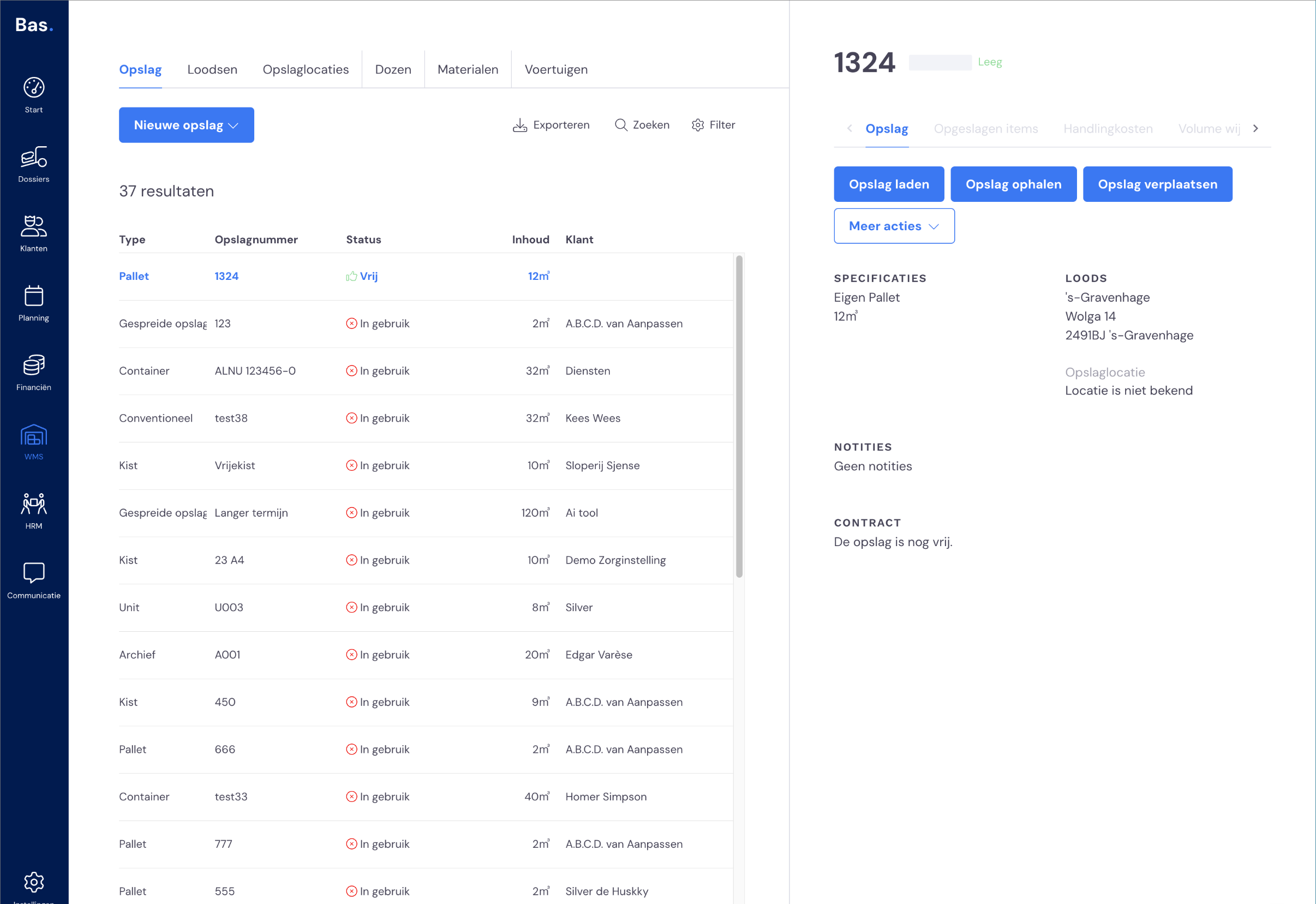
Task: Click the table vertical scrollbar
Action: [x=739, y=416]
